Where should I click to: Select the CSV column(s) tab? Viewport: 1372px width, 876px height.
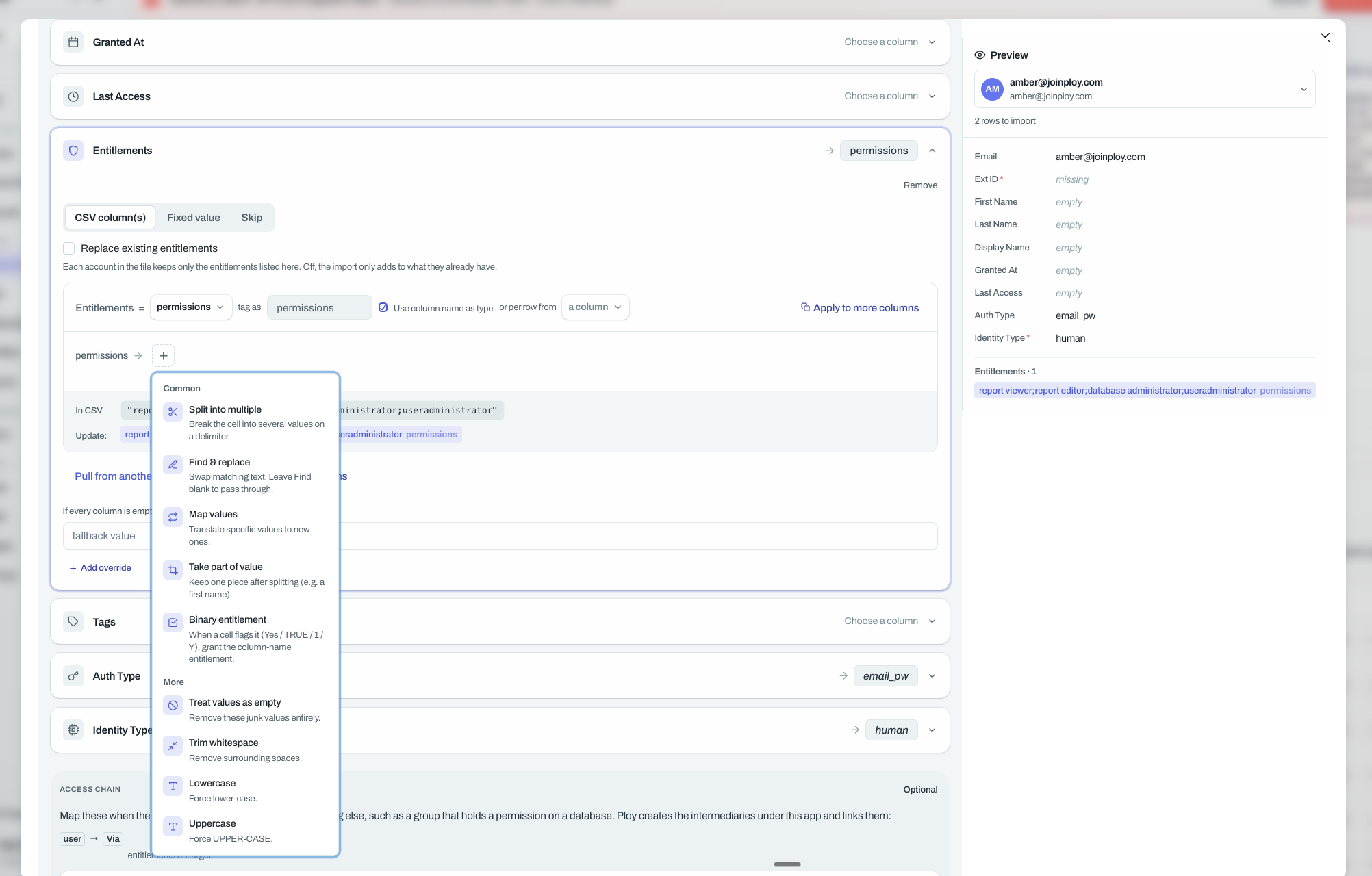110,218
